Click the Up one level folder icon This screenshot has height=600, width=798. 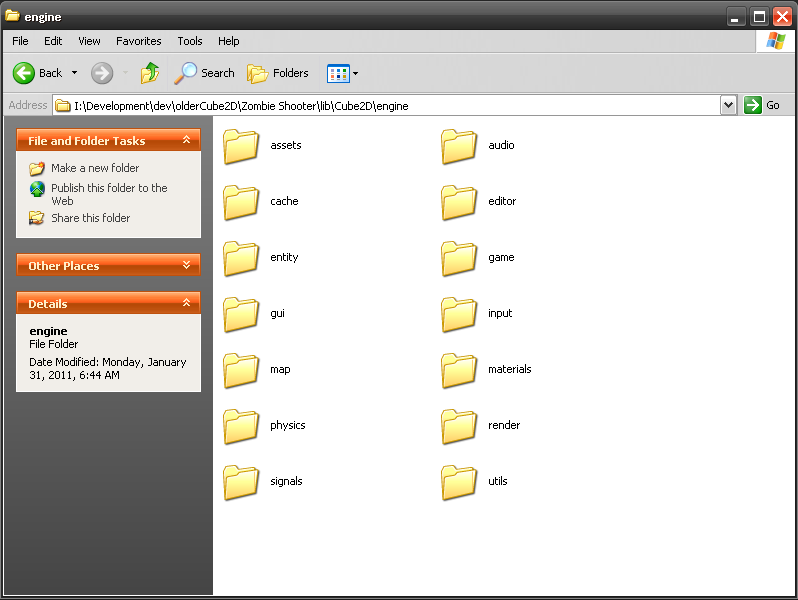point(150,73)
